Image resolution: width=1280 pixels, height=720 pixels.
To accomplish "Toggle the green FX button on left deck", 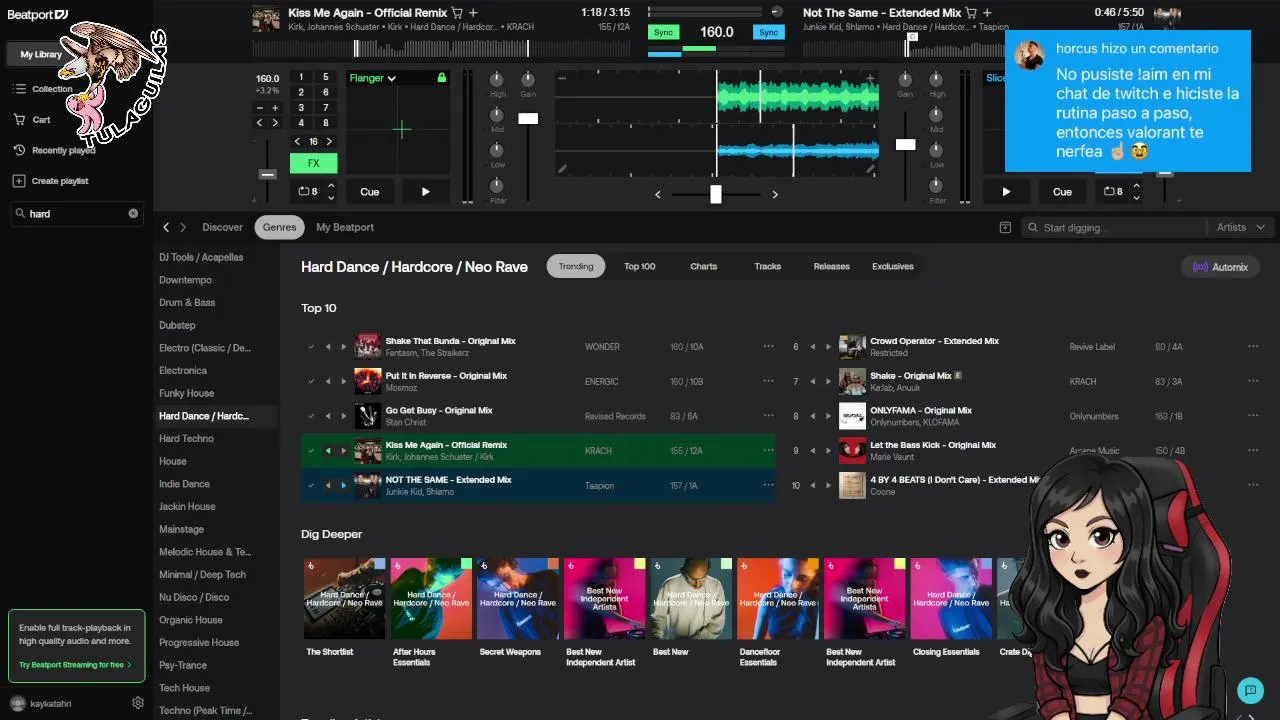I will click(x=313, y=163).
